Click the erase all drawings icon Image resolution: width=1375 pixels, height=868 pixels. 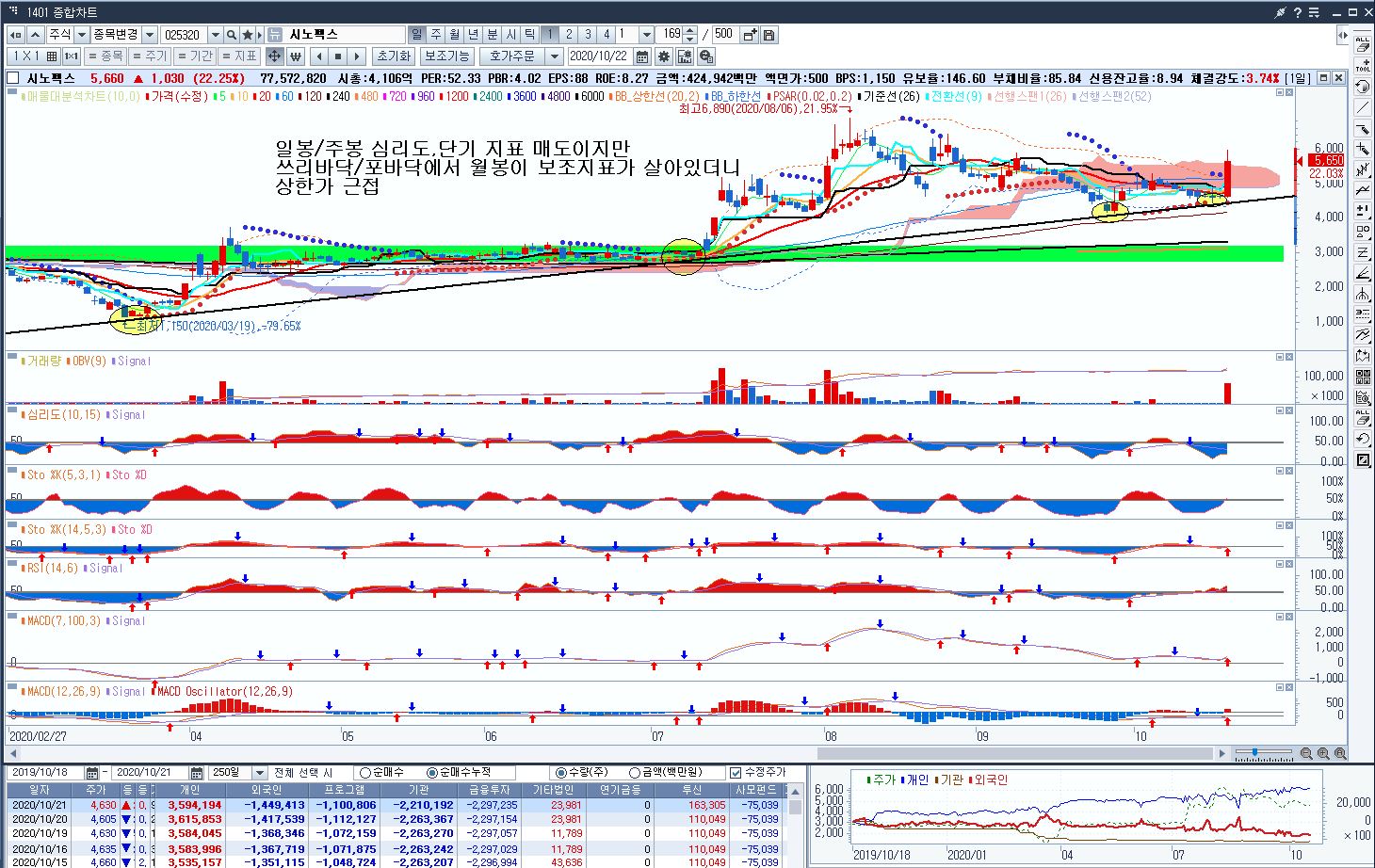[1363, 44]
